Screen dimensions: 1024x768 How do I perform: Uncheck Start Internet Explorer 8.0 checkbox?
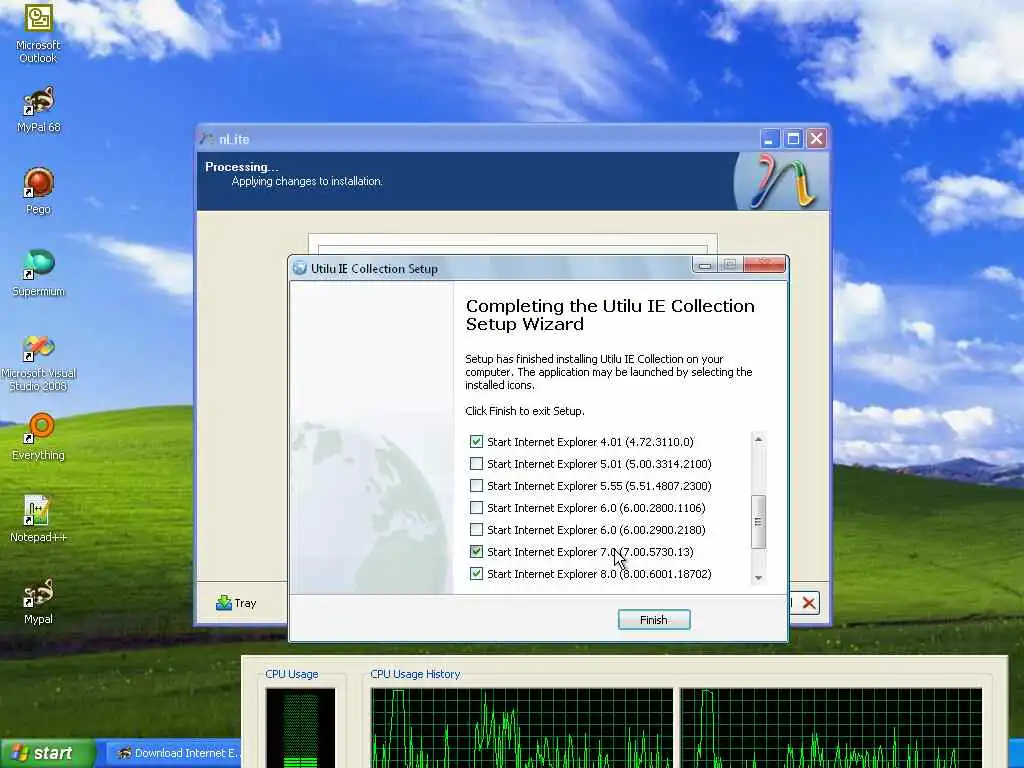(x=476, y=573)
